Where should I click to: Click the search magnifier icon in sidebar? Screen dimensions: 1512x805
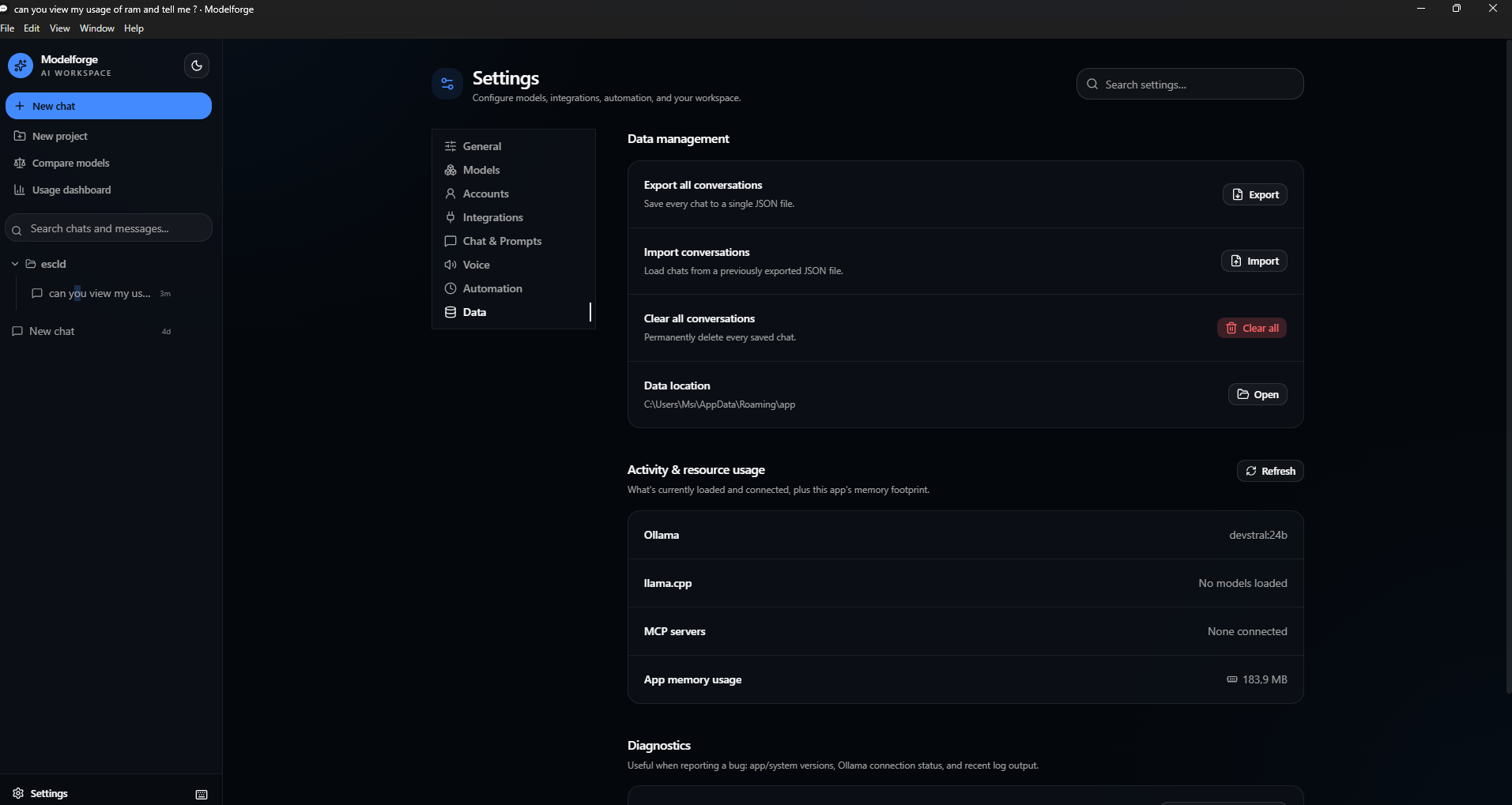[x=17, y=230]
